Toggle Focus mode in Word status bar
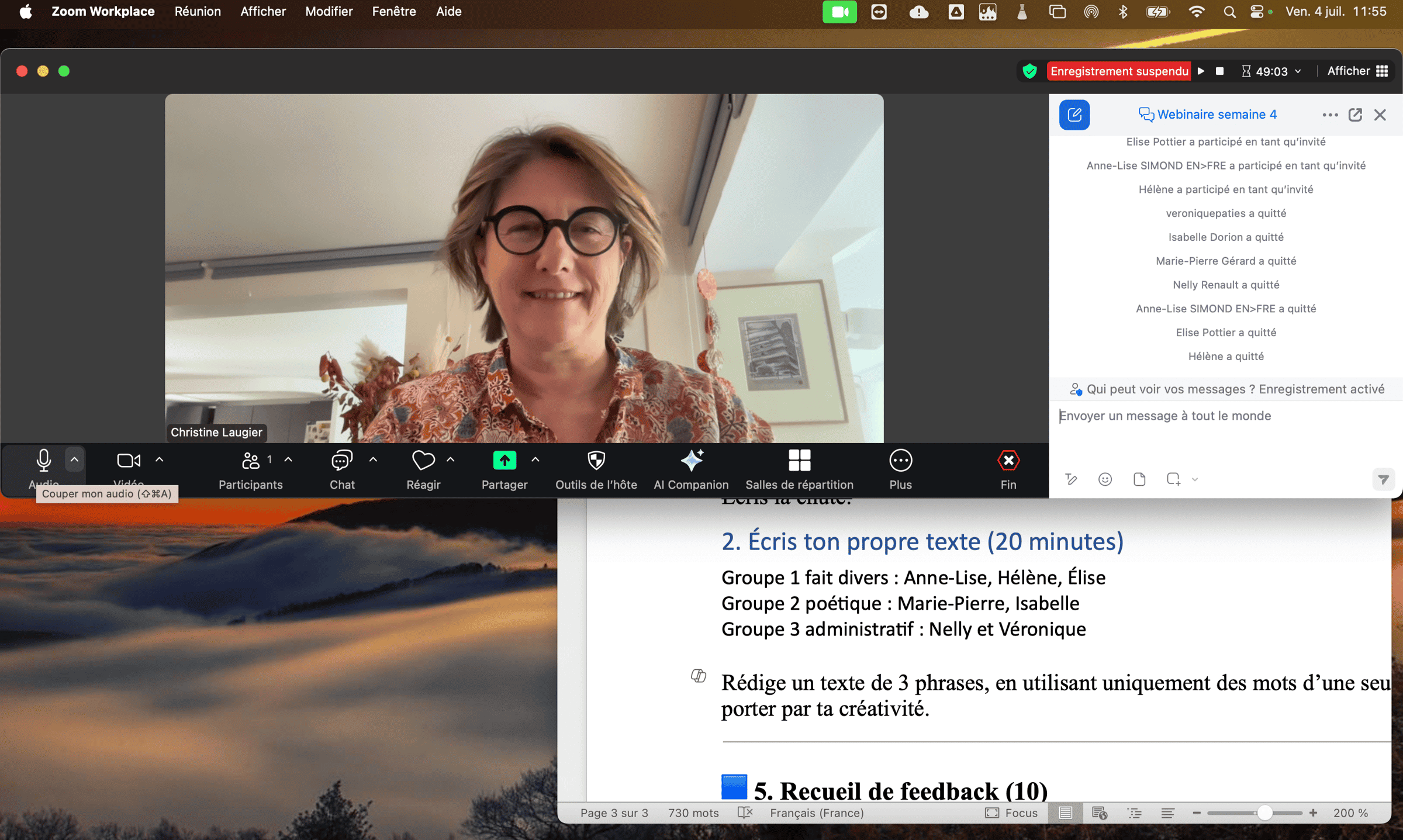Viewport: 1403px width, 840px height. point(1012,813)
